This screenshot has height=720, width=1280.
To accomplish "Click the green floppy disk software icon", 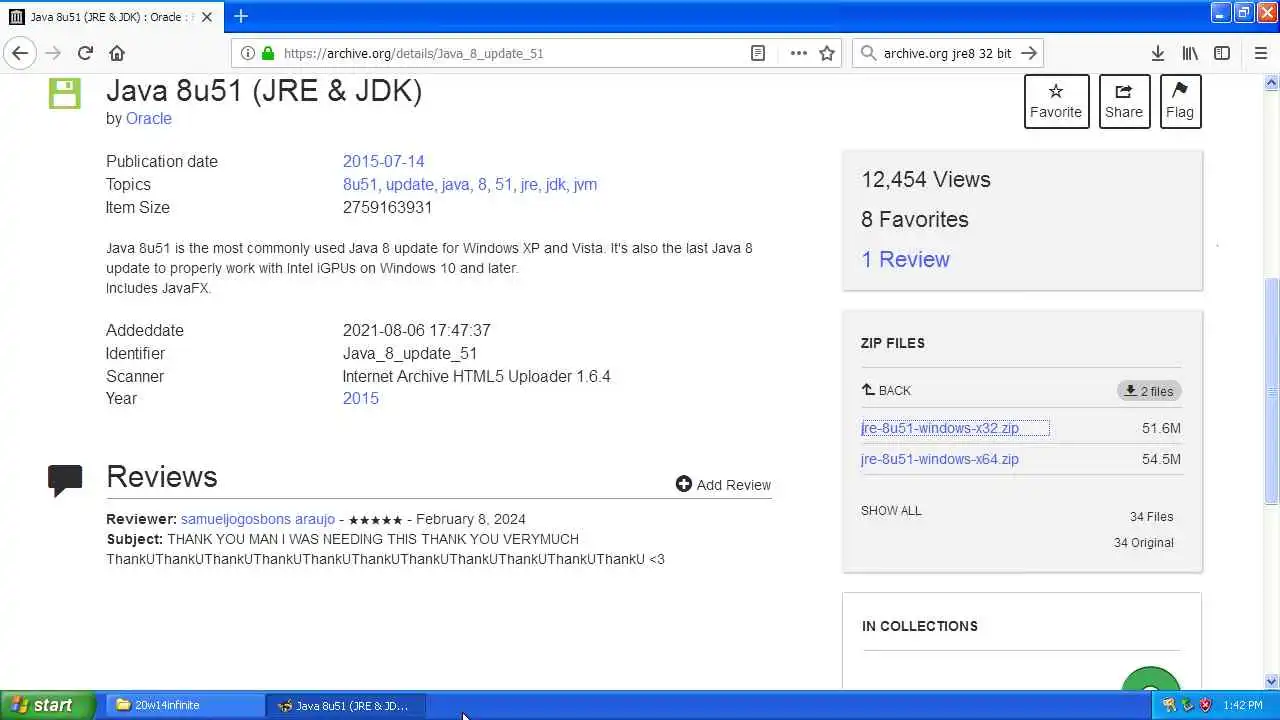I will pos(65,93).
